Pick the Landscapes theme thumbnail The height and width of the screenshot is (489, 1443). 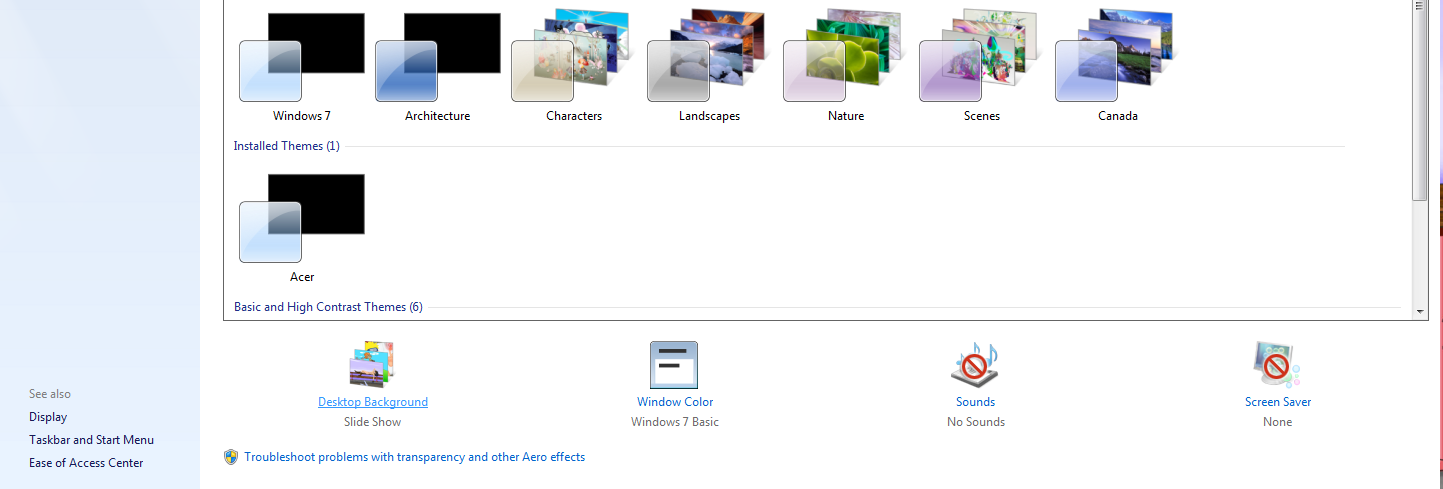coord(710,57)
